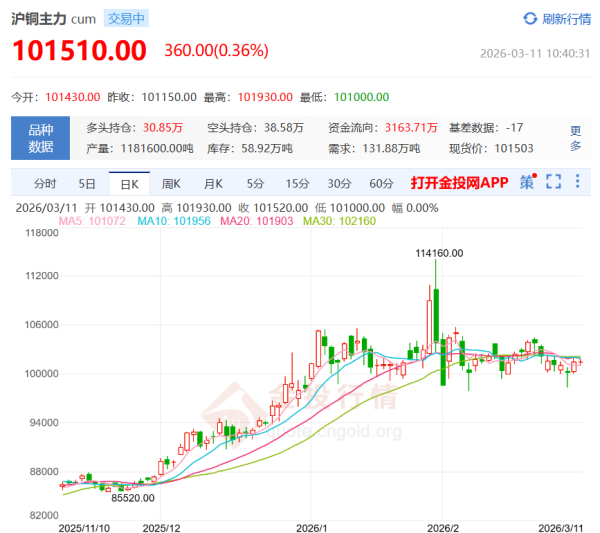Click the 品种数据 blue button
Screen dimensions: 600x533
[41, 138]
